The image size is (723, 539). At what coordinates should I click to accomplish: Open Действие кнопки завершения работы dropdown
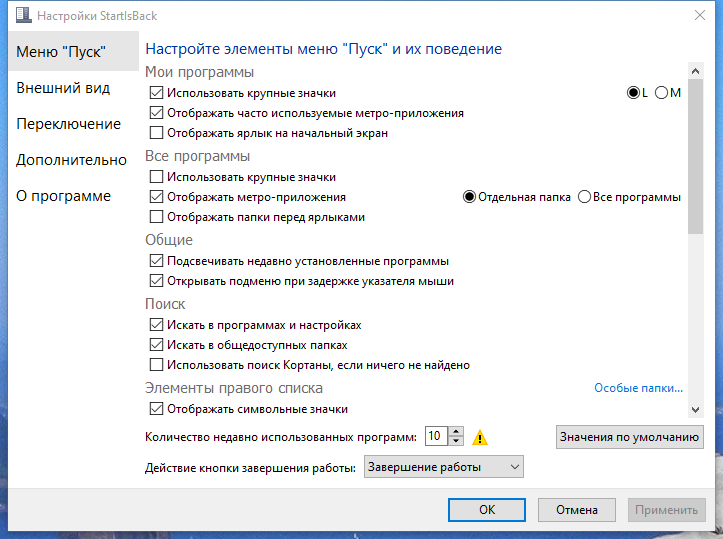(x=444, y=467)
